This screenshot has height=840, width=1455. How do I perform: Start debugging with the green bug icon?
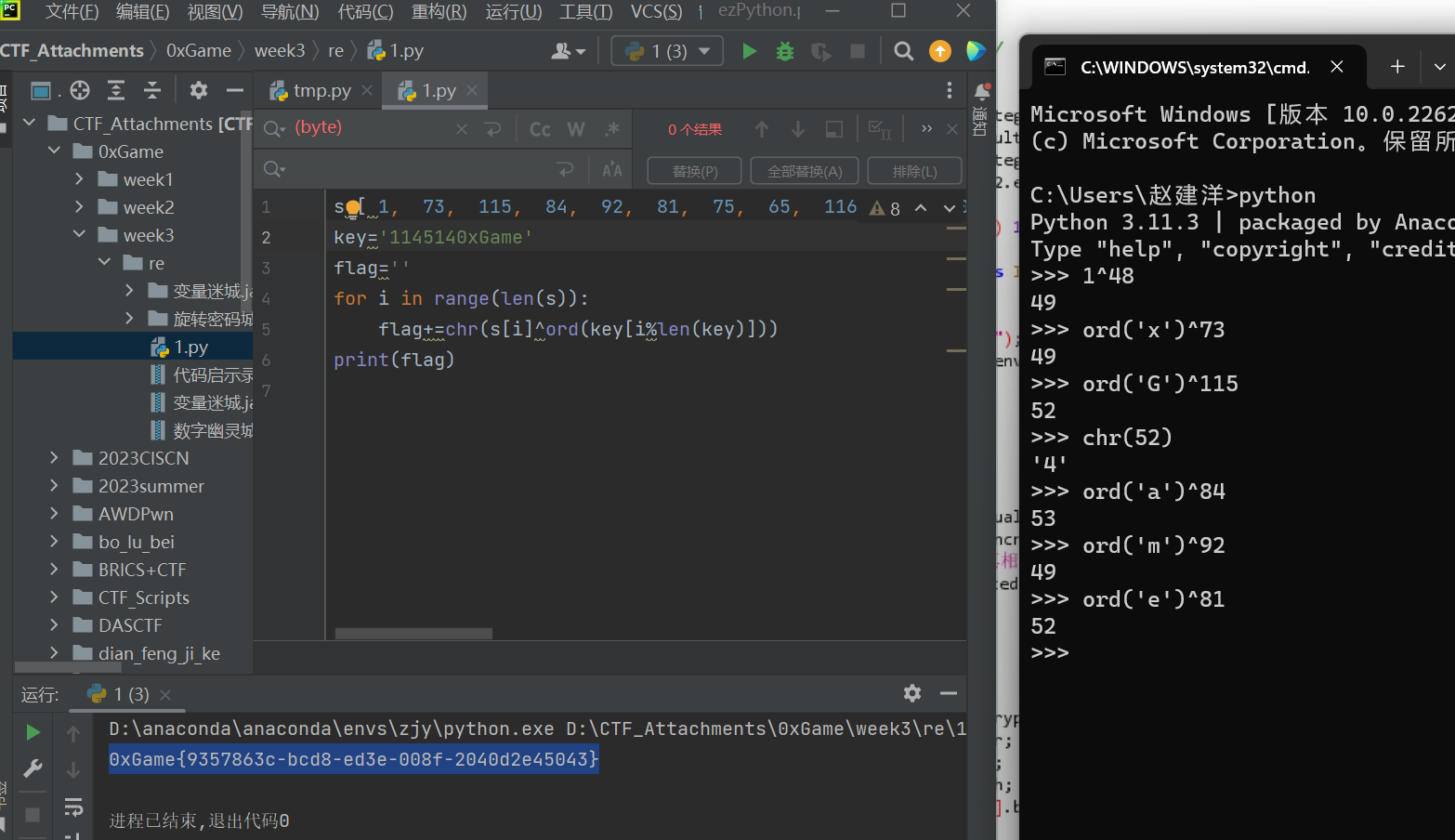785,51
